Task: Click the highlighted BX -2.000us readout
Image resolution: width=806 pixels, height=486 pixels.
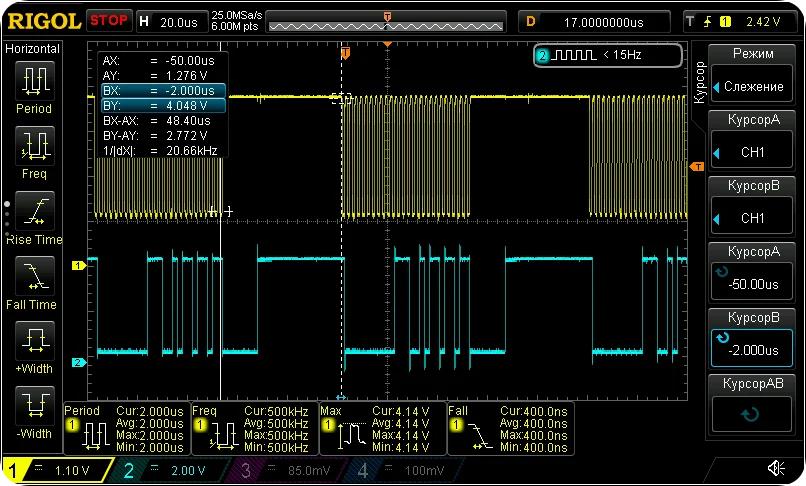Action: coord(163,91)
